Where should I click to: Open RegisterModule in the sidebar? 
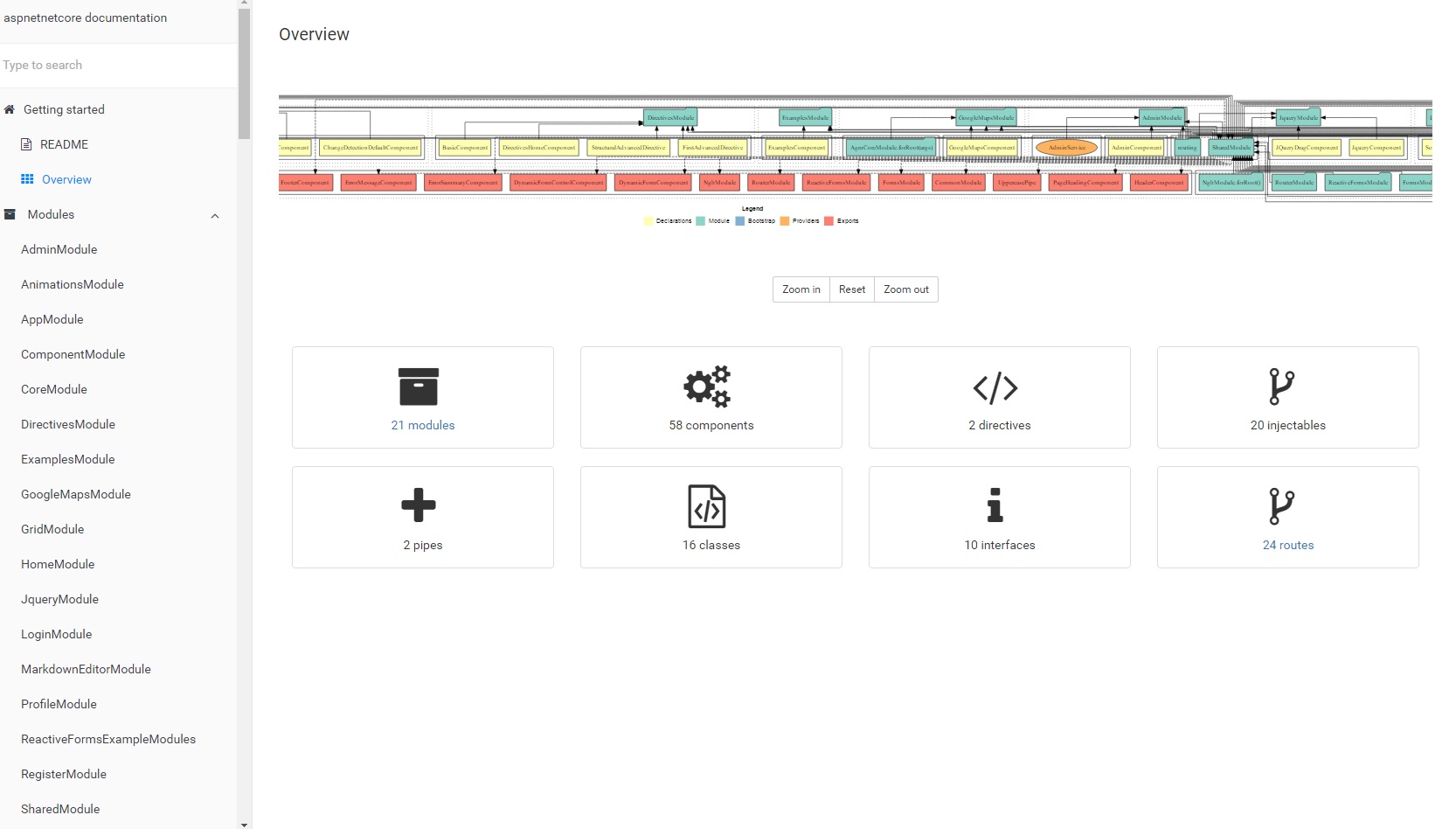(64, 774)
